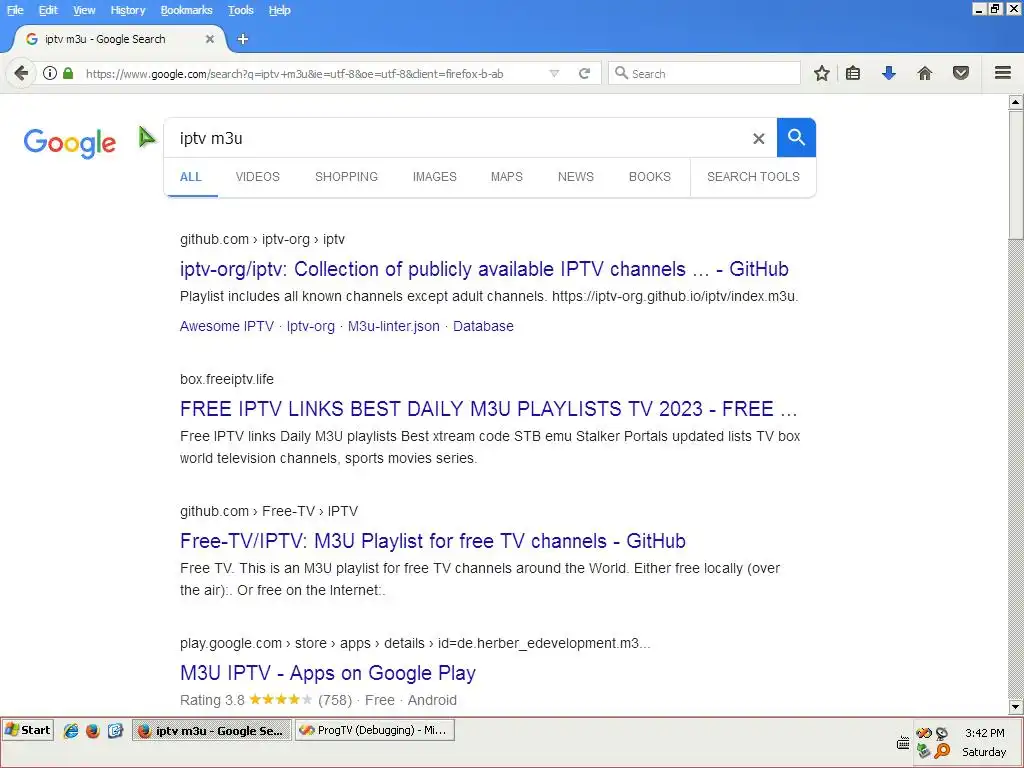Go to home page via house icon
1024x768 pixels.
click(924, 73)
